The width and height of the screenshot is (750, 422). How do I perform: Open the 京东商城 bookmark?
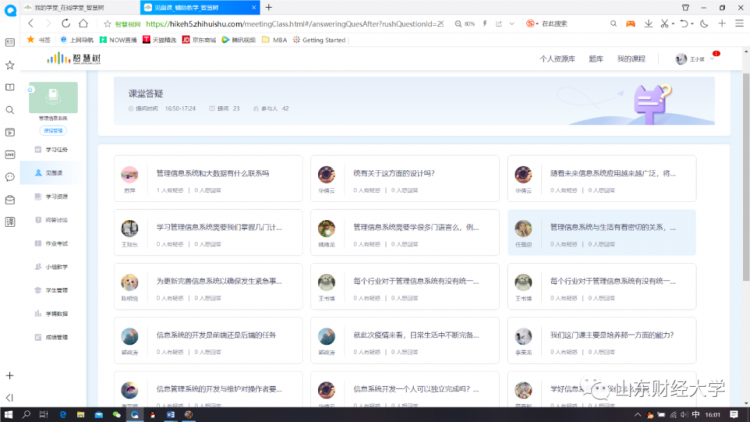pos(199,40)
